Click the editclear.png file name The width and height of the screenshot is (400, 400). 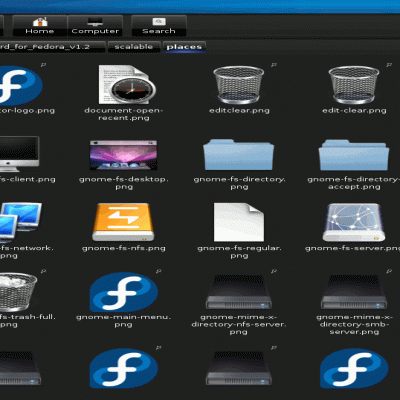tap(239, 110)
